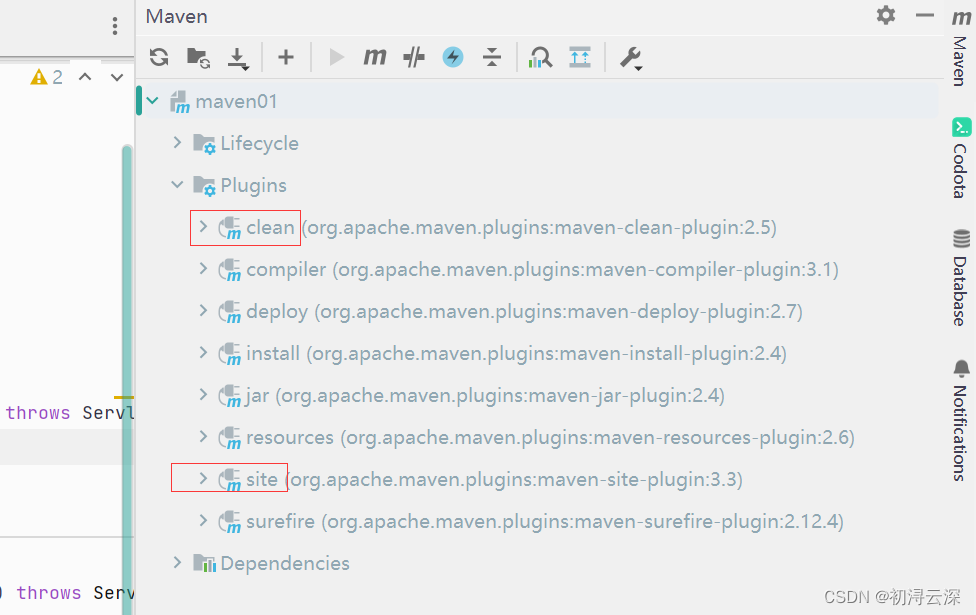Select deploy plugin entry text
Screen dimensions: 976x615
click(x=524, y=312)
